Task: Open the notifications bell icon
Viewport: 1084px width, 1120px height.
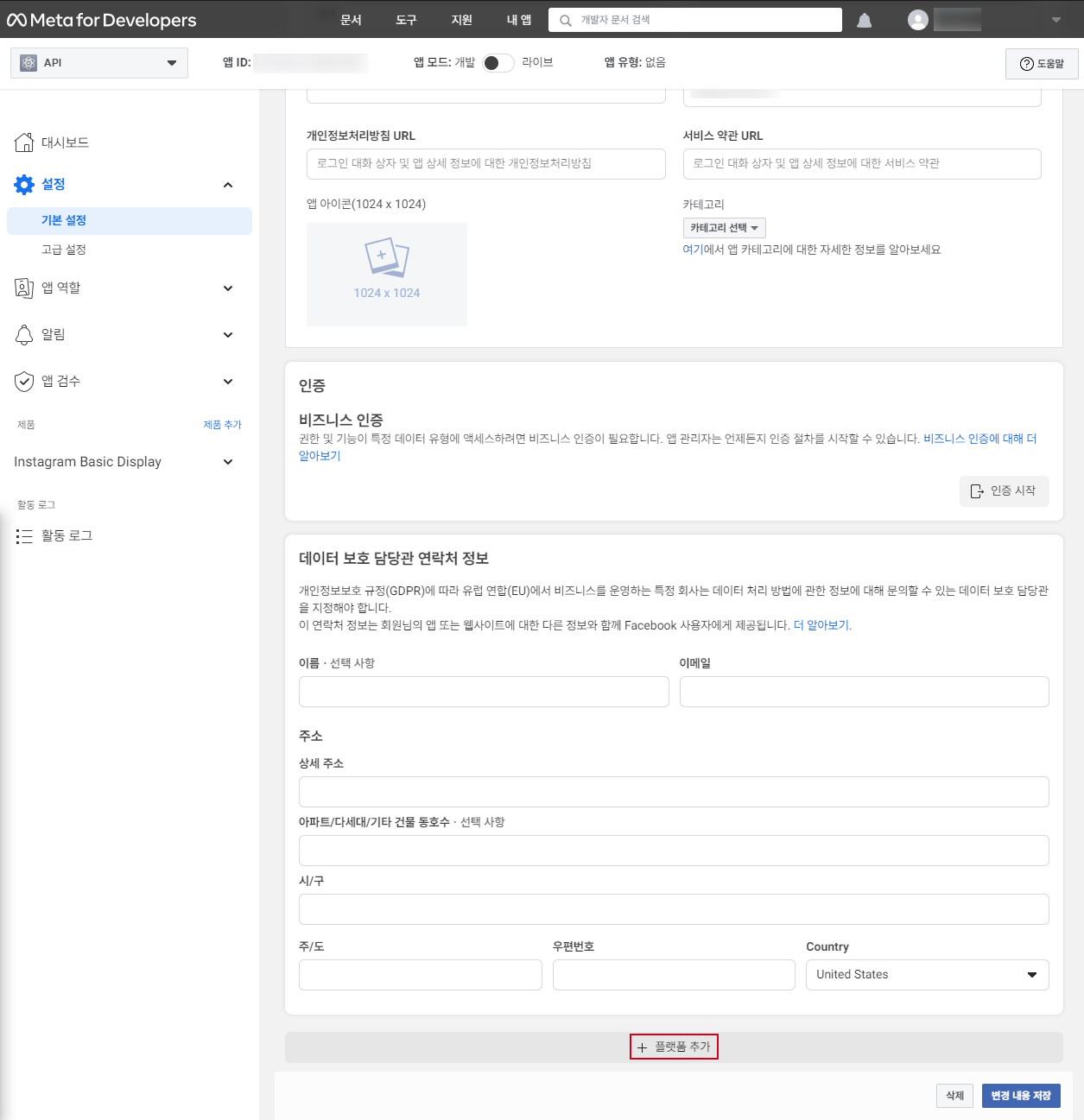Action: [x=864, y=20]
